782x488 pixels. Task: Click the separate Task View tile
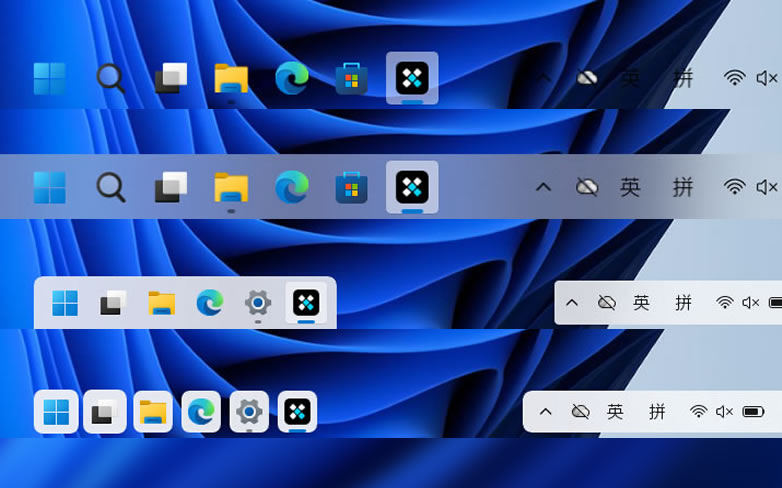coord(105,412)
